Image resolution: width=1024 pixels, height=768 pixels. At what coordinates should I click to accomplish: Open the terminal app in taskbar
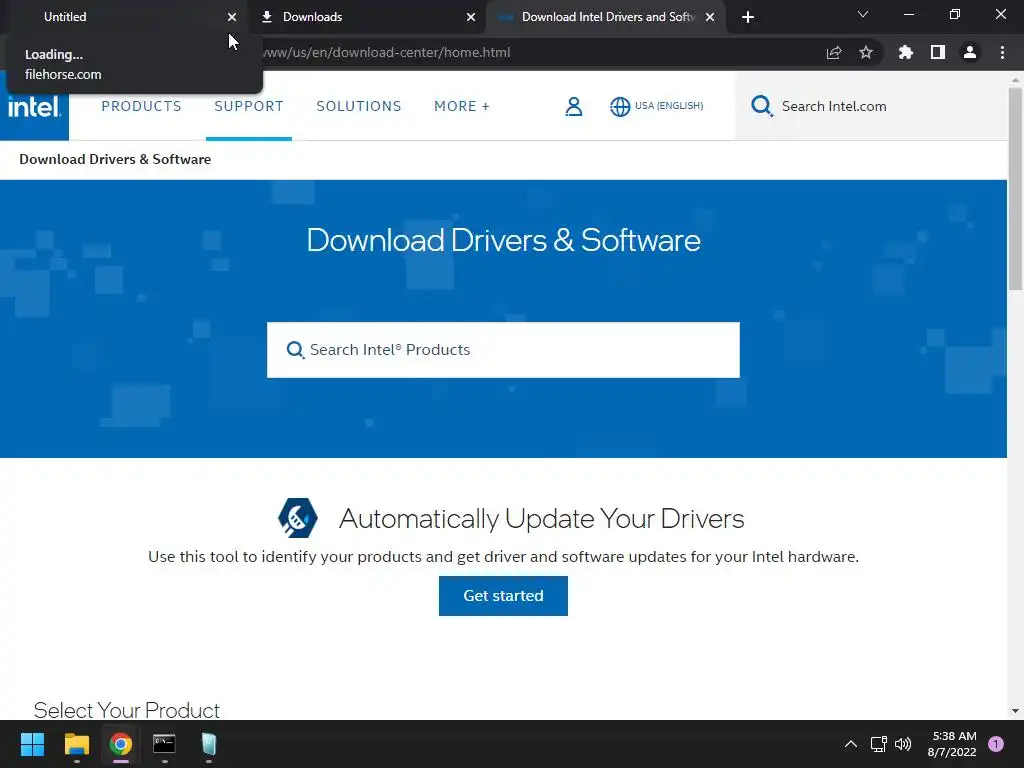tap(164, 744)
